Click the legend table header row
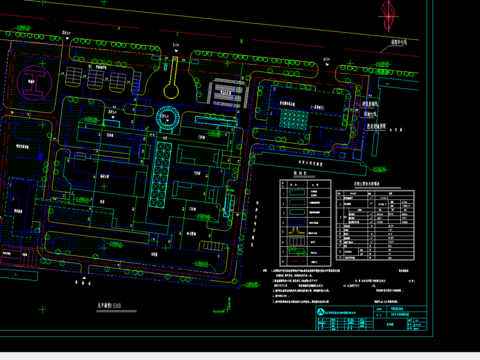Screen dimensions: 480x360 point(305,184)
